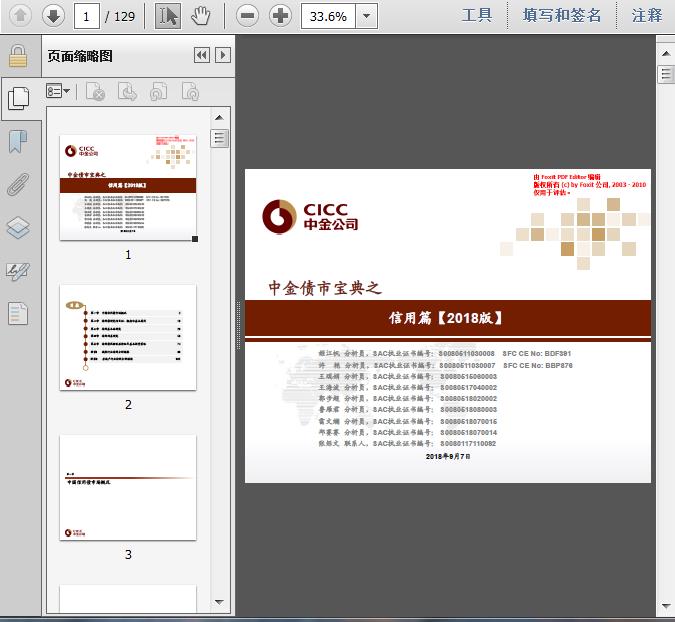675x622 pixels.
Task: Expand panel with the right arrow button
Action: (x=223, y=55)
